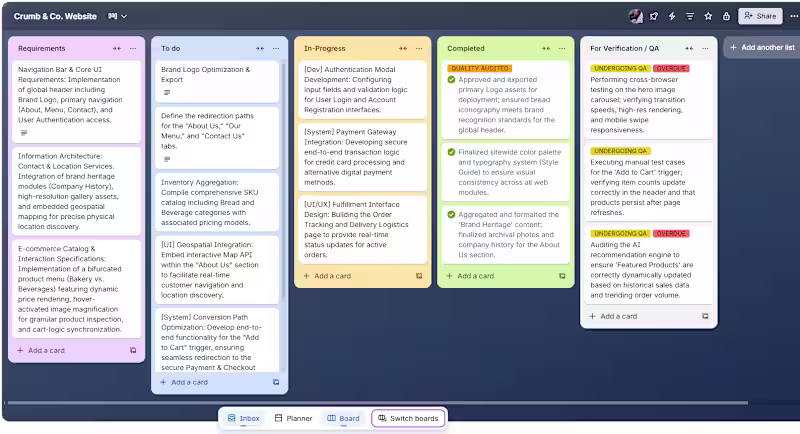Open the rocket Power-Ups icon
This screenshot has height=434, width=800.
(654, 16)
